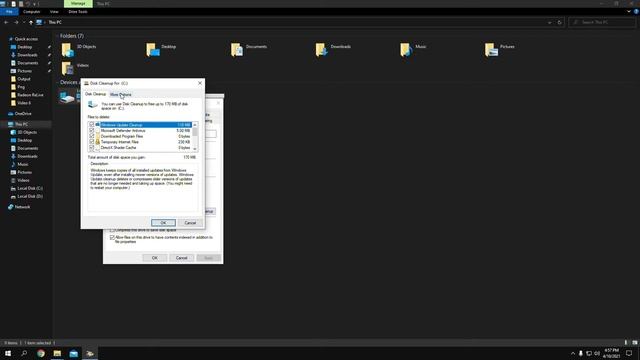This screenshot has width=640, height=360.
Task: Open taskbar Search magnifier
Action: [24, 353]
